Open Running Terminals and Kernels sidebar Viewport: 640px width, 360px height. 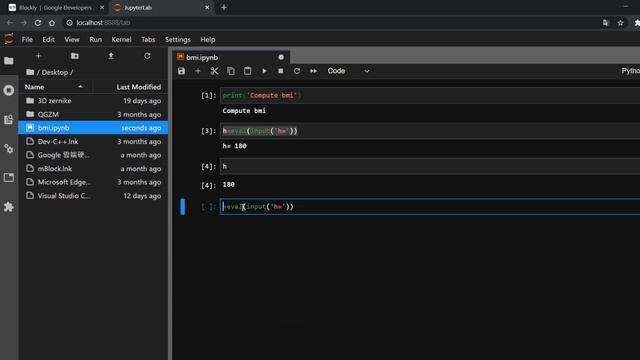coord(9,90)
